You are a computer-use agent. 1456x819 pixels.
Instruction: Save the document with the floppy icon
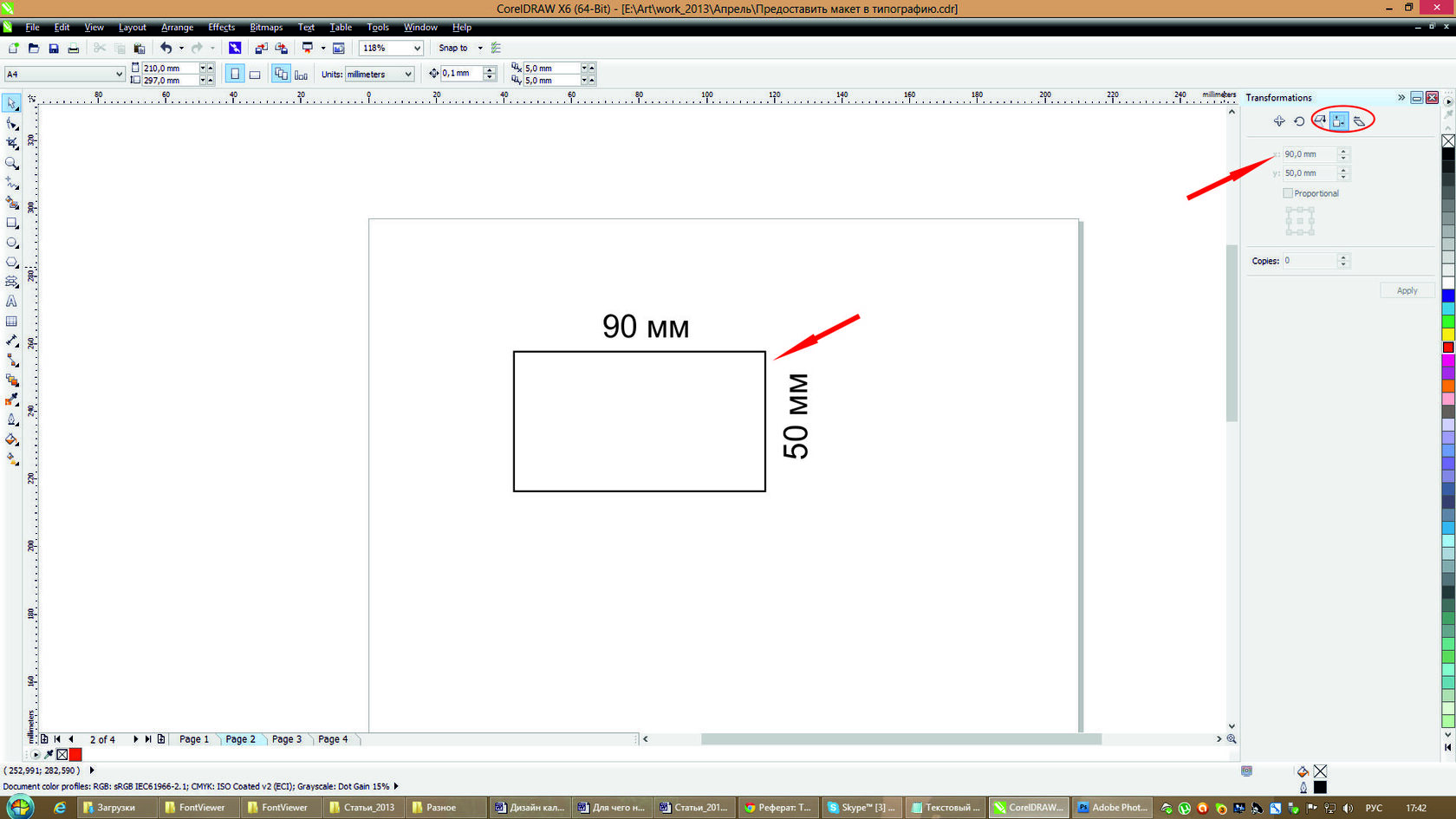tap(54, 49)
